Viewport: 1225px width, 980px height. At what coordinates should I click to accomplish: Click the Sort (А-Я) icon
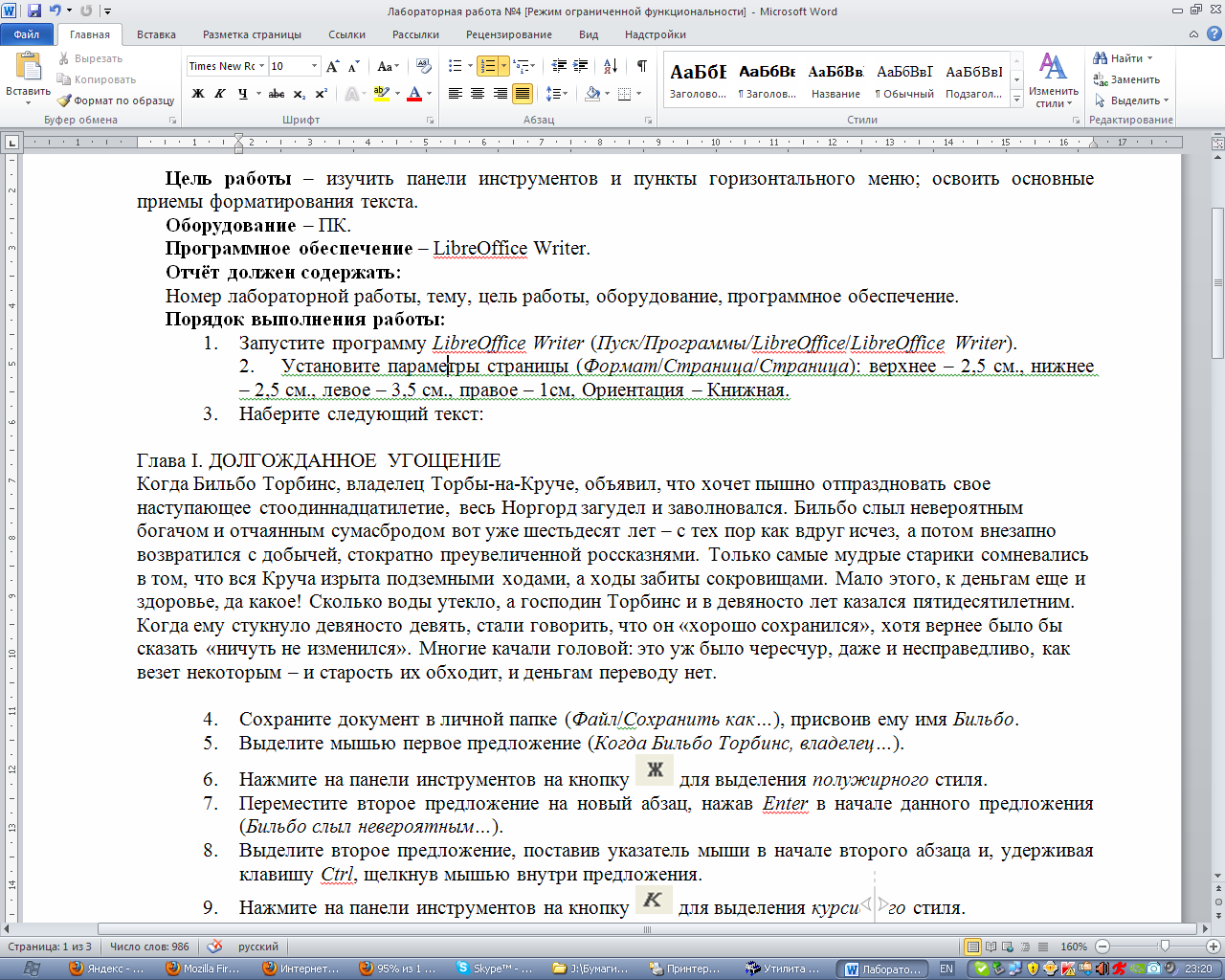coord(612,66)
